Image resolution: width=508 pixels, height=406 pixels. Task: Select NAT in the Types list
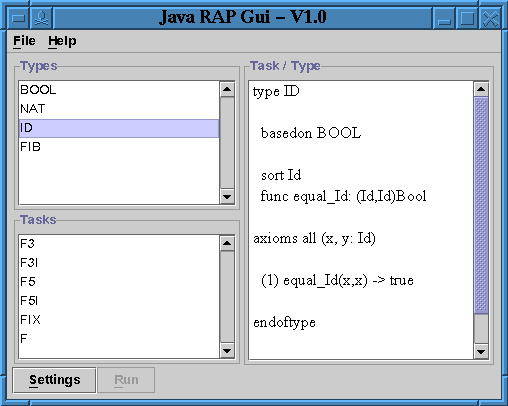[x=119, y=109]
